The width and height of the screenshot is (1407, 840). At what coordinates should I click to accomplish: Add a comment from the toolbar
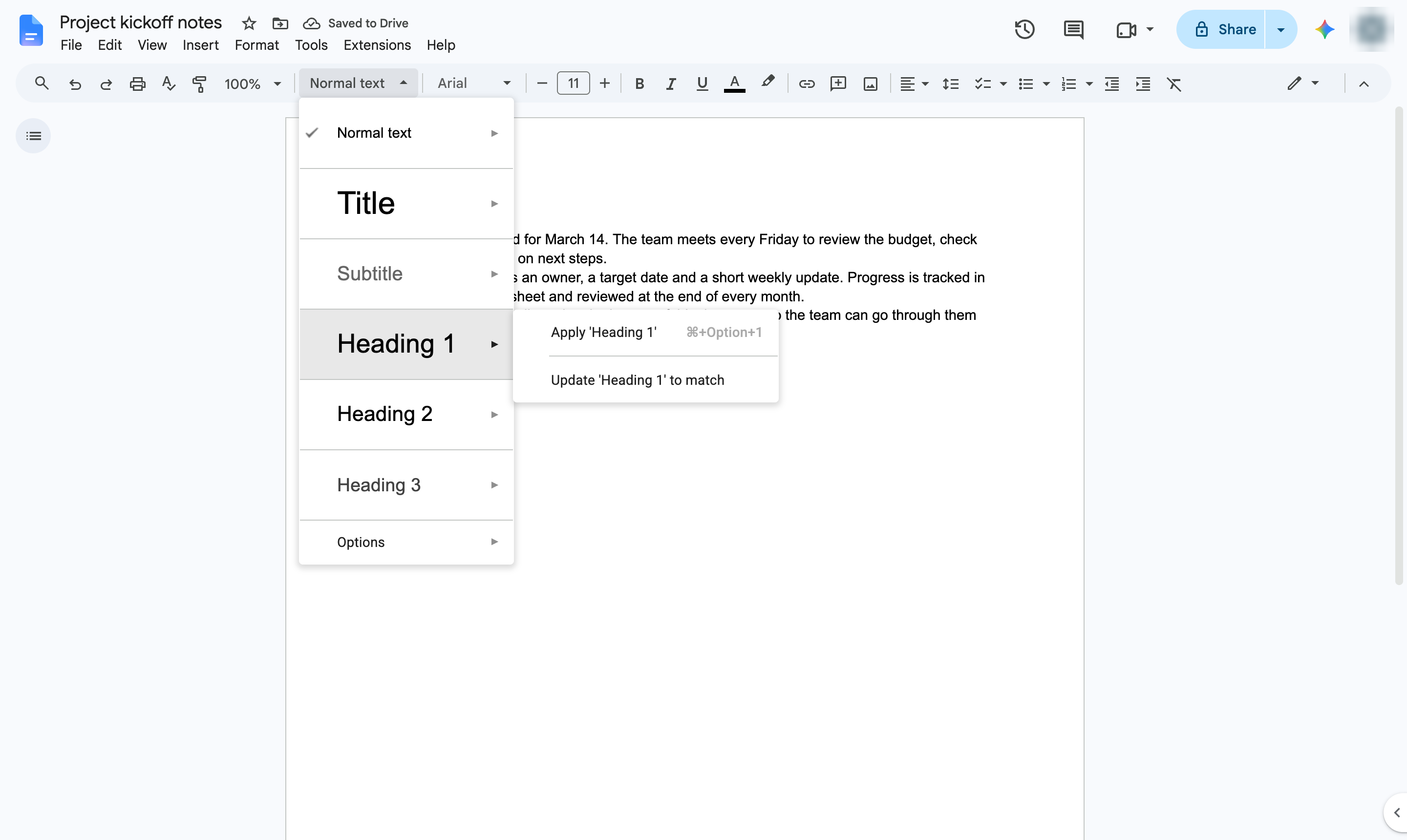838,84
